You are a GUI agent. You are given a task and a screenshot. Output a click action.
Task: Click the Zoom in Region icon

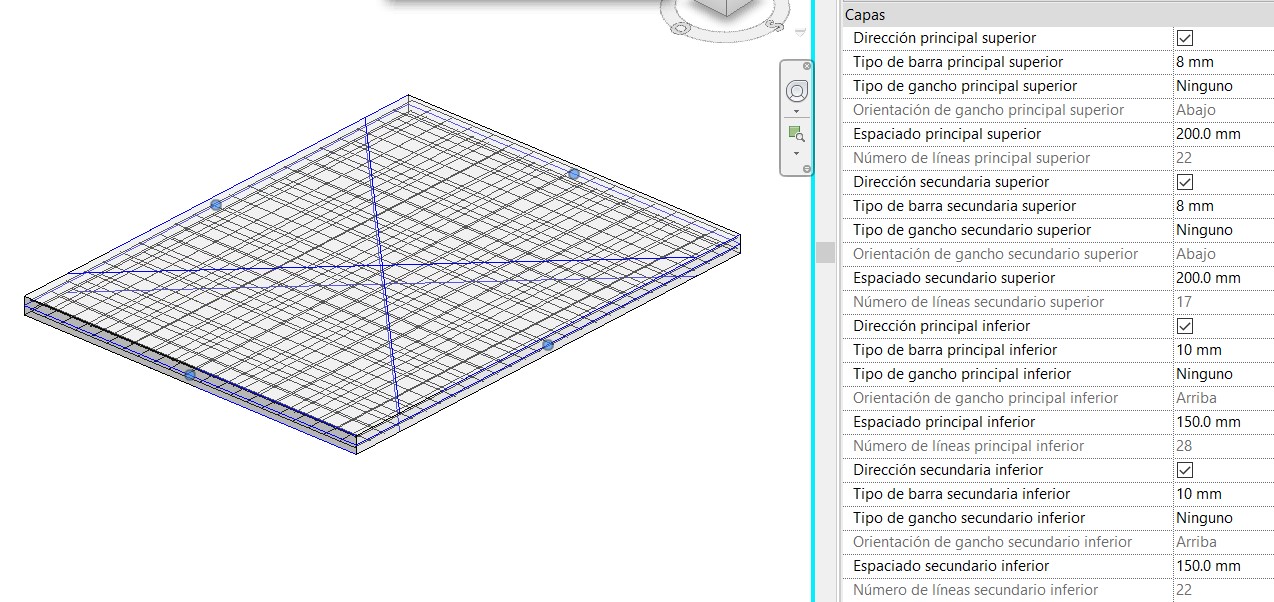pos(796,134)
